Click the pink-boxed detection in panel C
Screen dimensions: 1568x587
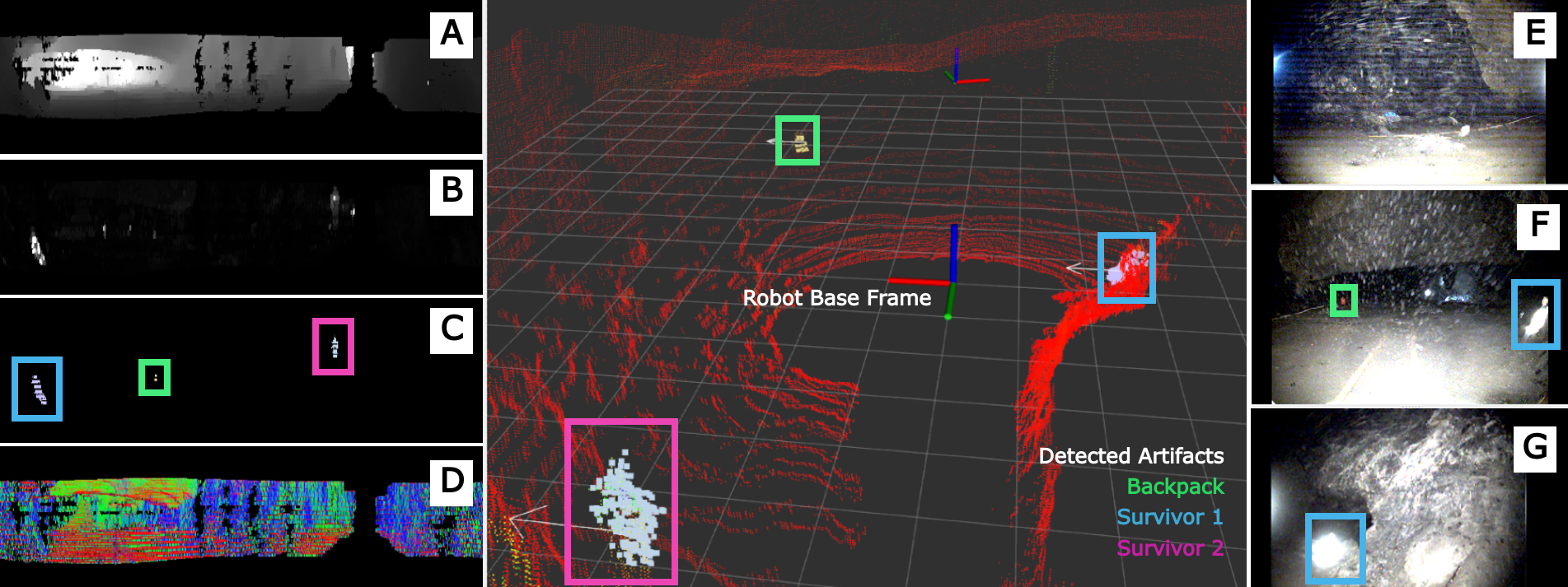(x=334, y=347)
